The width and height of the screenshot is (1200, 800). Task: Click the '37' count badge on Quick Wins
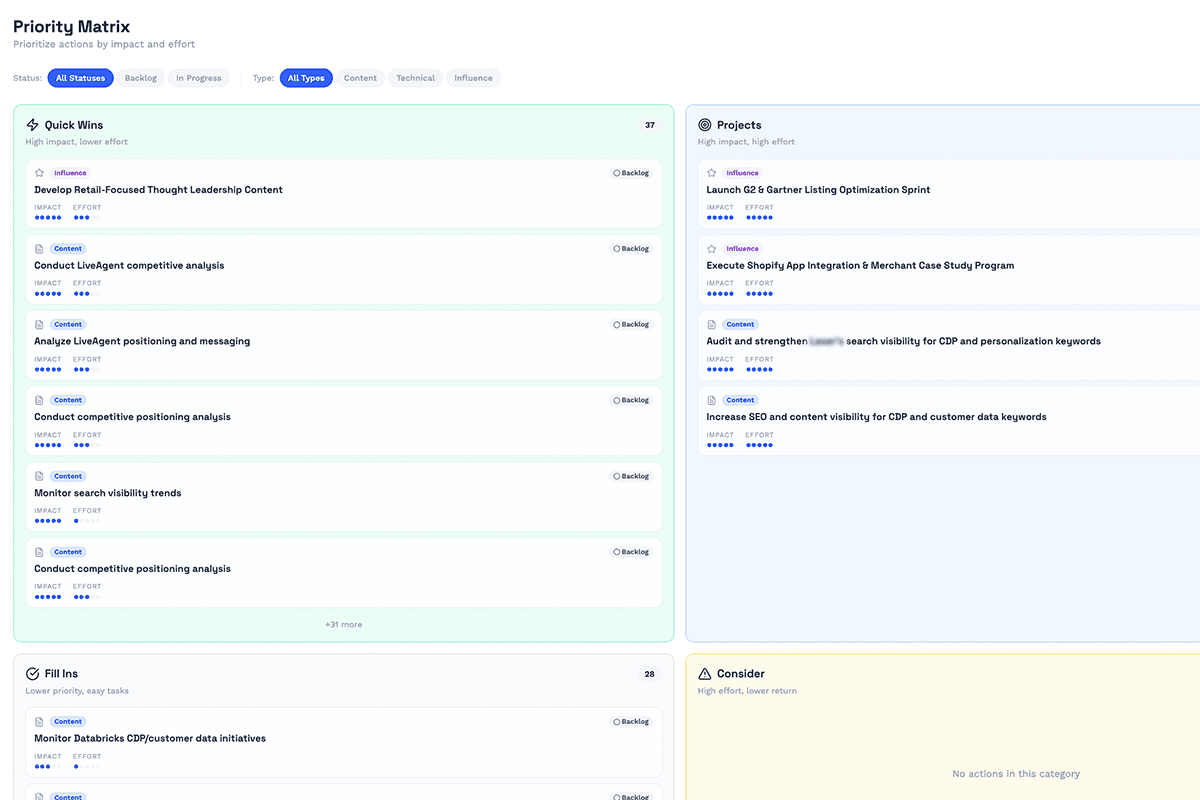(x=649, y=124)
